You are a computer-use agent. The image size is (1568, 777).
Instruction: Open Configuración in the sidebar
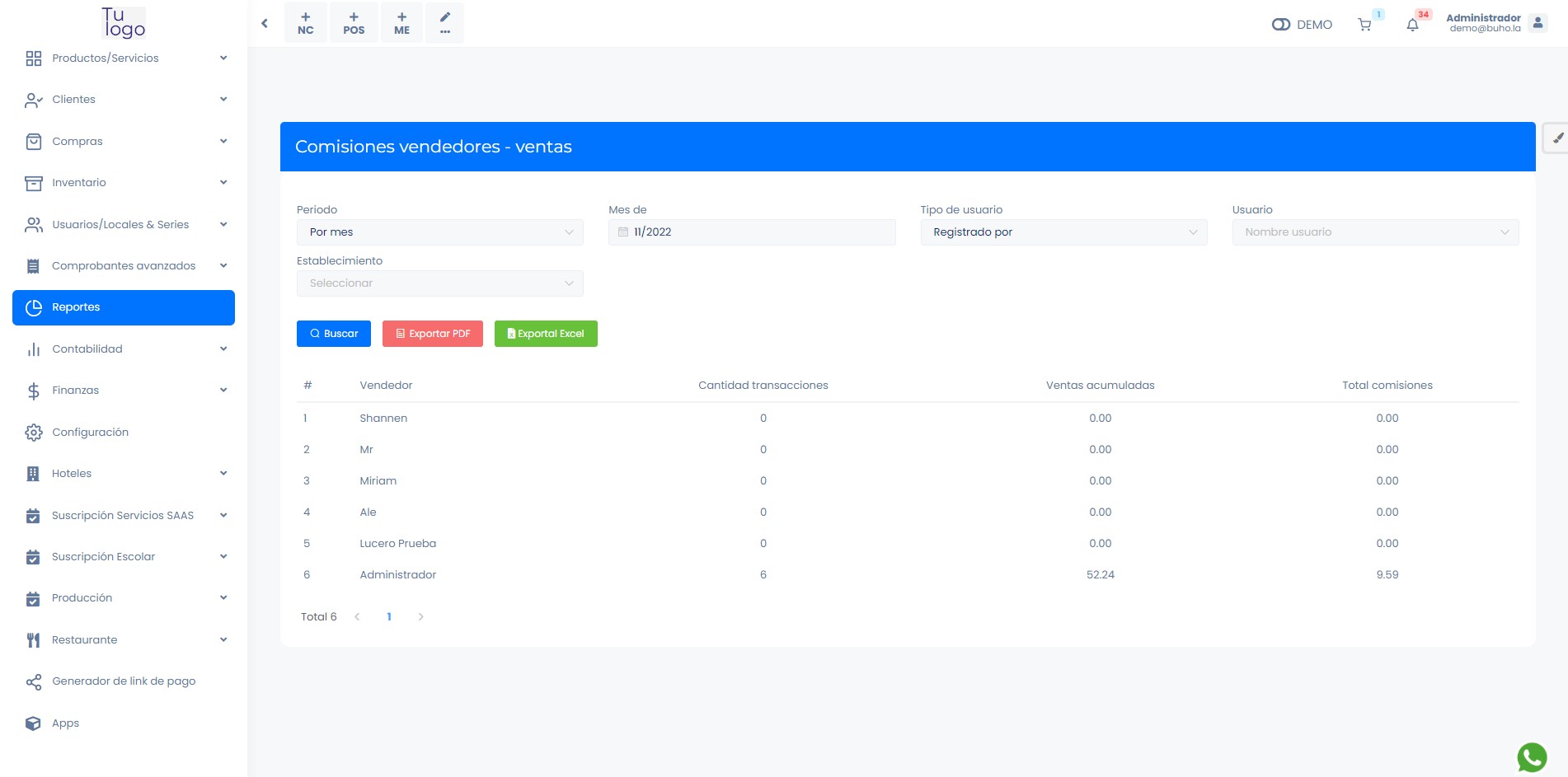tap(90, 433)
